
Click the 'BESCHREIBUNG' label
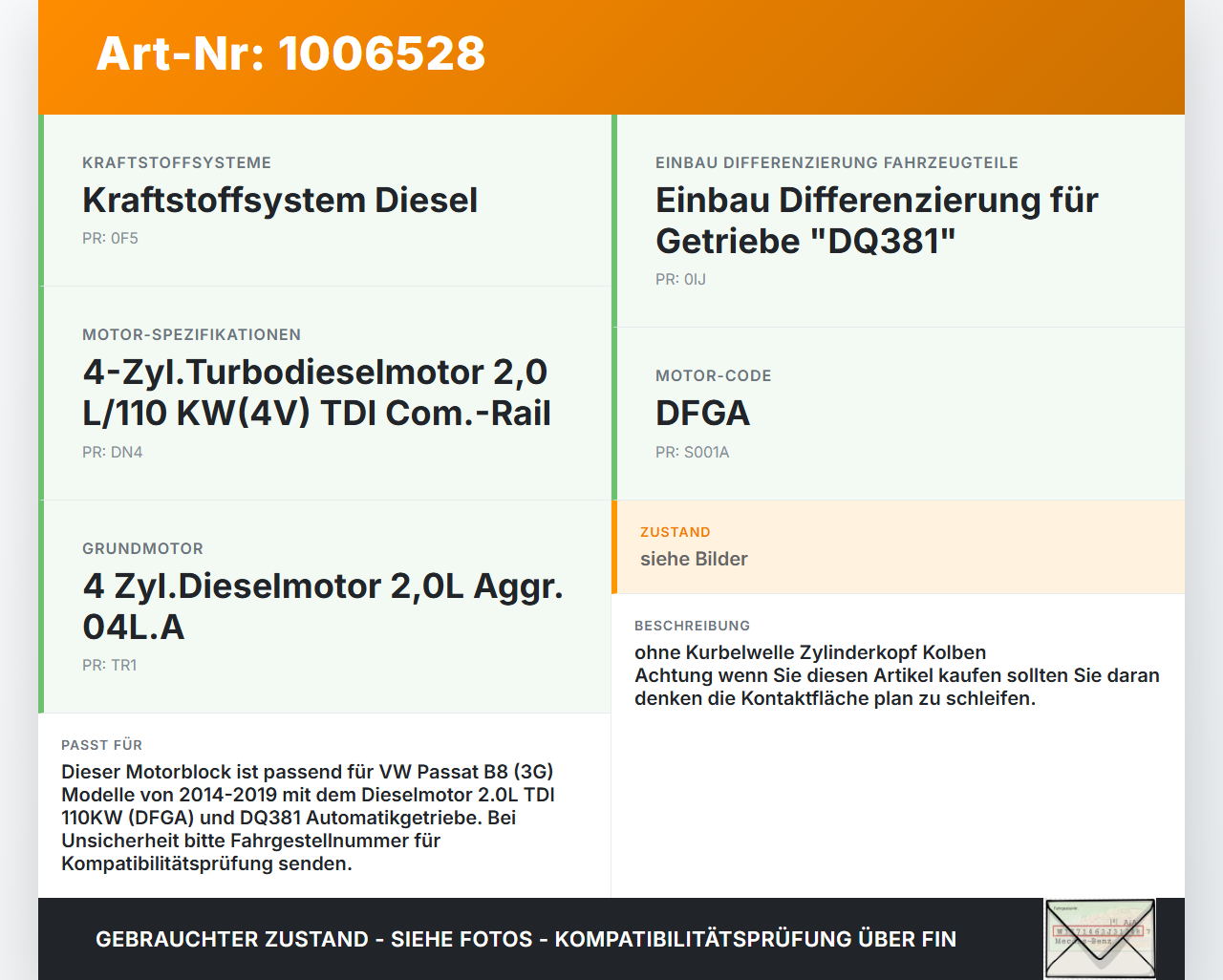[x=693, y=626]
